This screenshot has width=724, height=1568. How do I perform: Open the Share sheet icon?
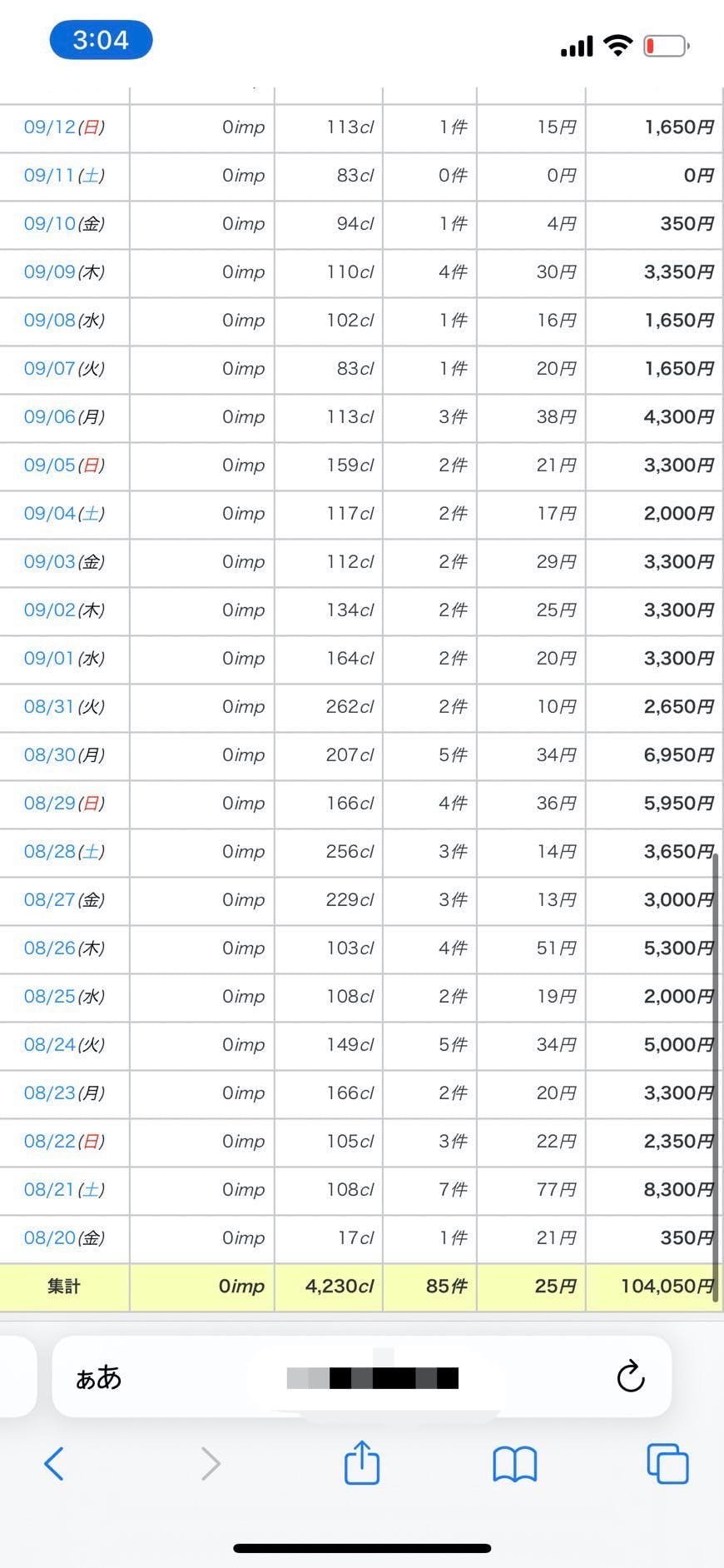point(362,1463)
